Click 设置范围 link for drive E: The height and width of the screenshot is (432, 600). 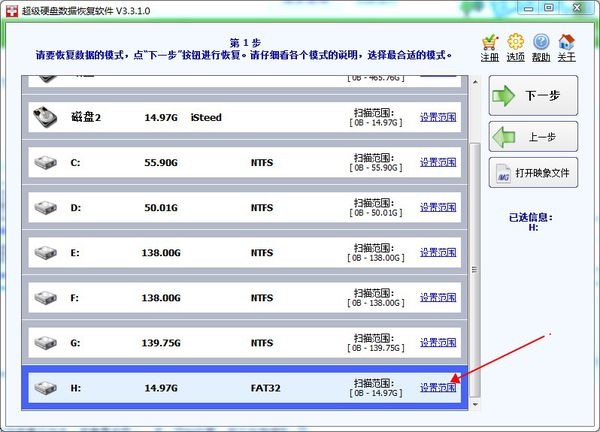[x=438, y=252]
